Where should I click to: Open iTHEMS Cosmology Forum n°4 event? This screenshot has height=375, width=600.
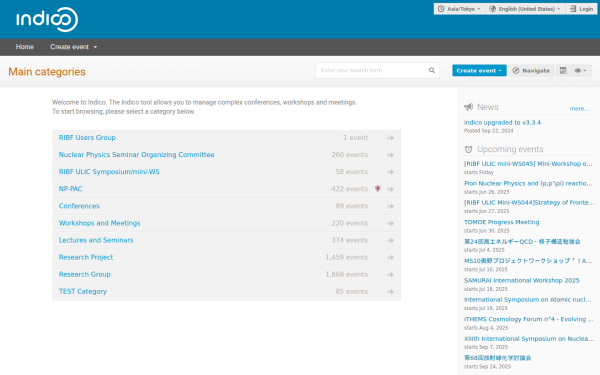[529, 319]
